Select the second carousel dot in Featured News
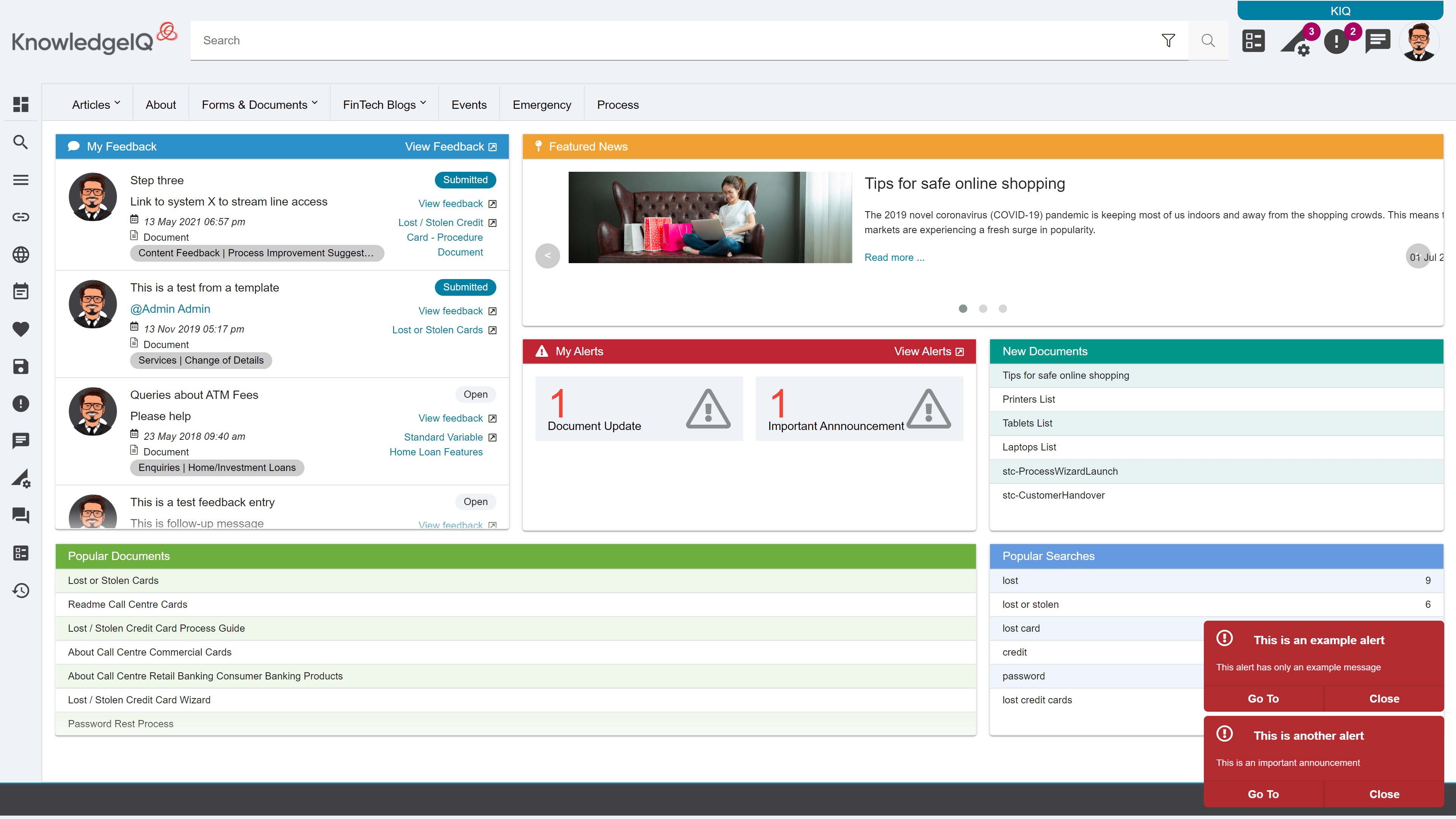 (983, 309)
